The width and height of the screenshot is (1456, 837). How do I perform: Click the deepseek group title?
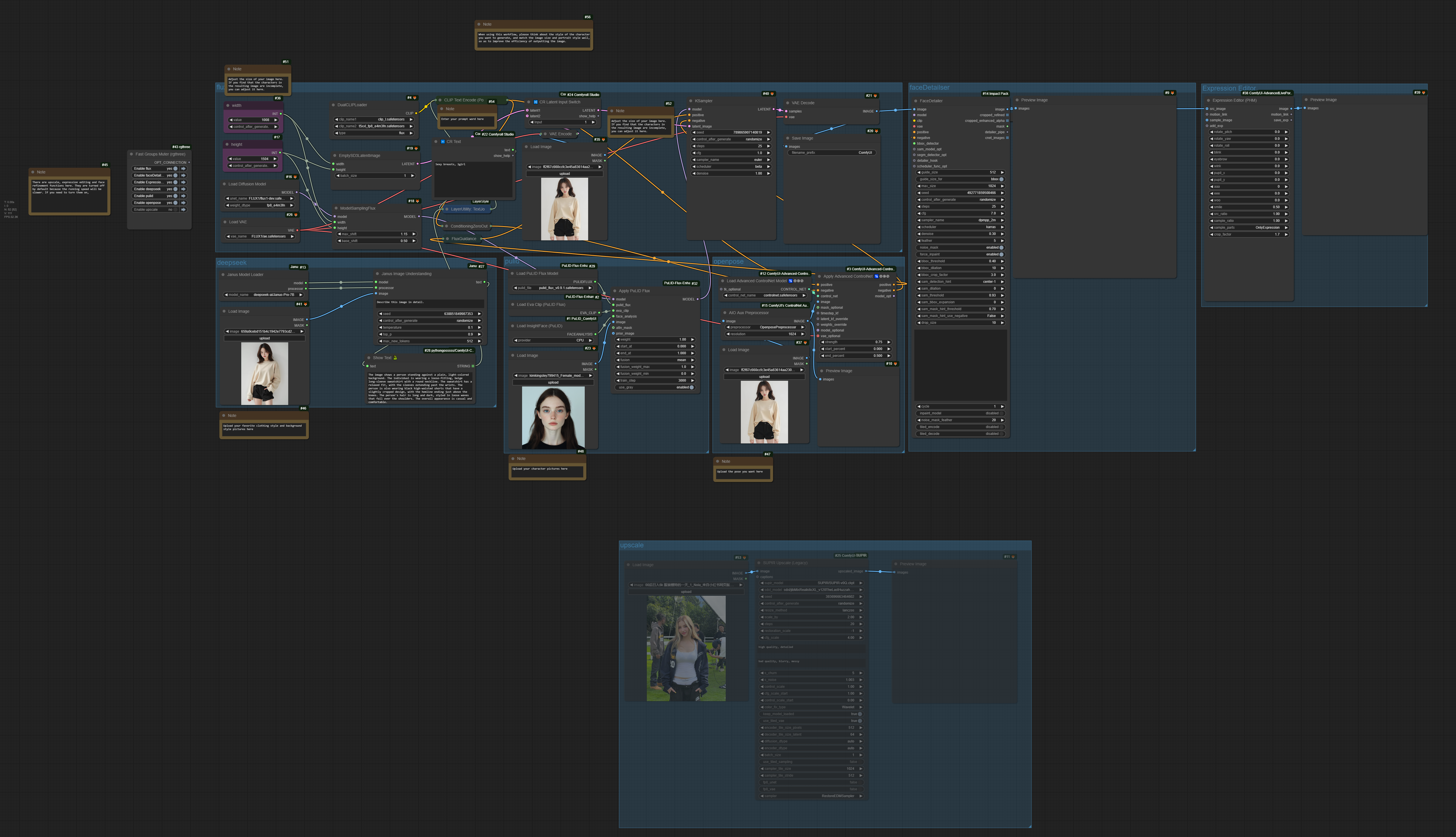(x=232, y=263)
